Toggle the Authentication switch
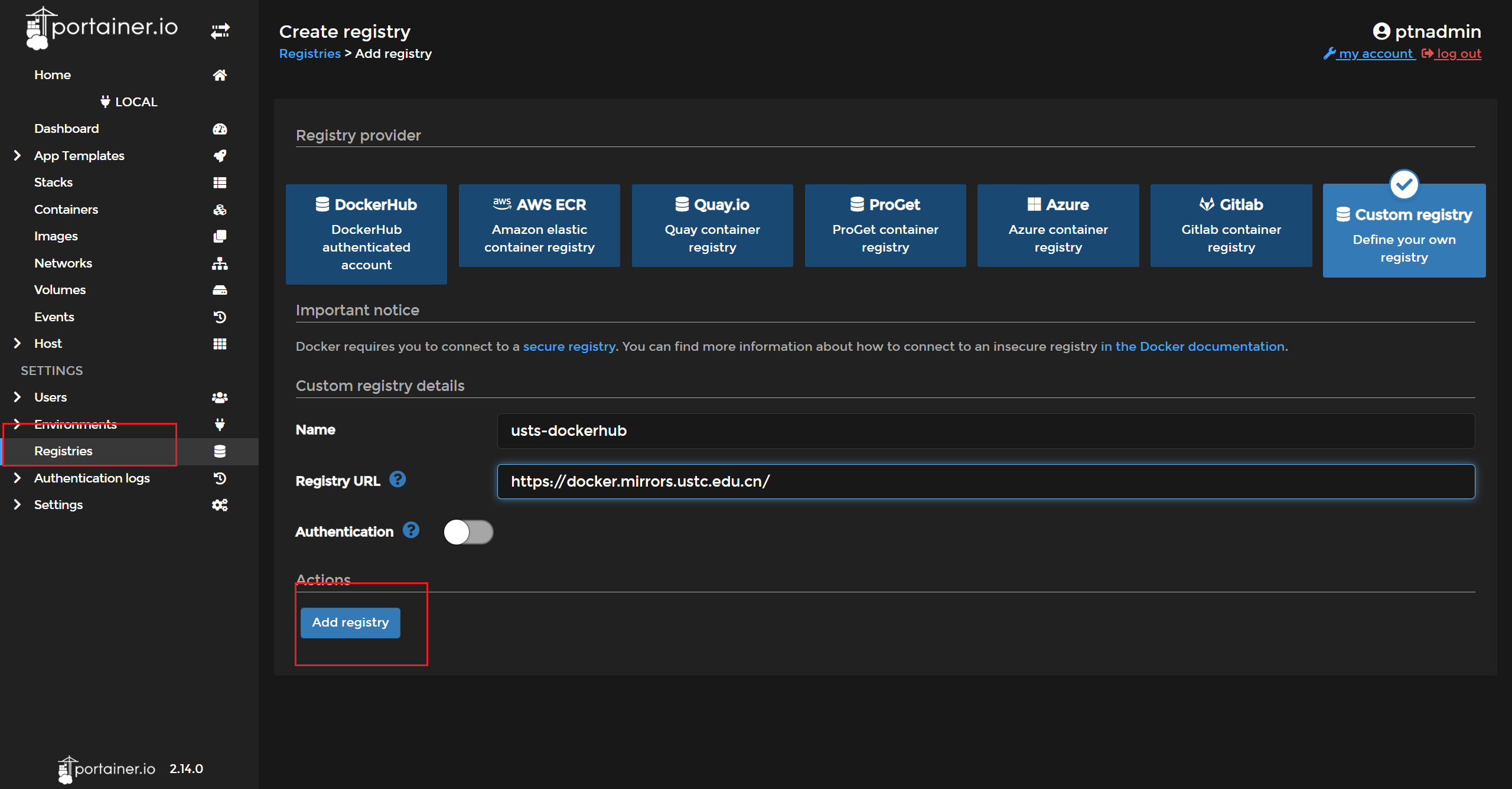The width and height of the screenshot is (1512, 789). pyautogui.click(x=468, y=532)
